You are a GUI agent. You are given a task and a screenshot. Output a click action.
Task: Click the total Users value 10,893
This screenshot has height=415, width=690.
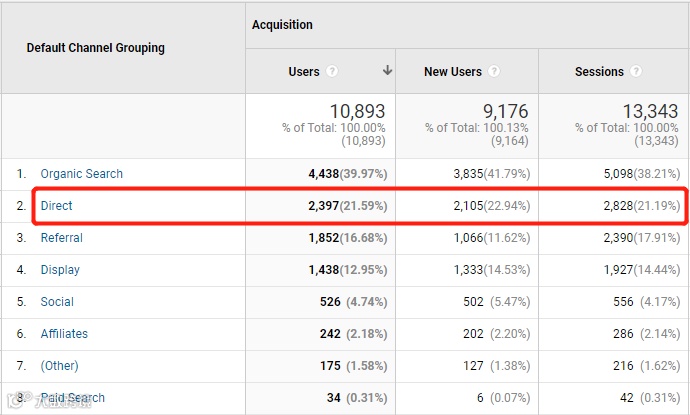coord(357,111)
